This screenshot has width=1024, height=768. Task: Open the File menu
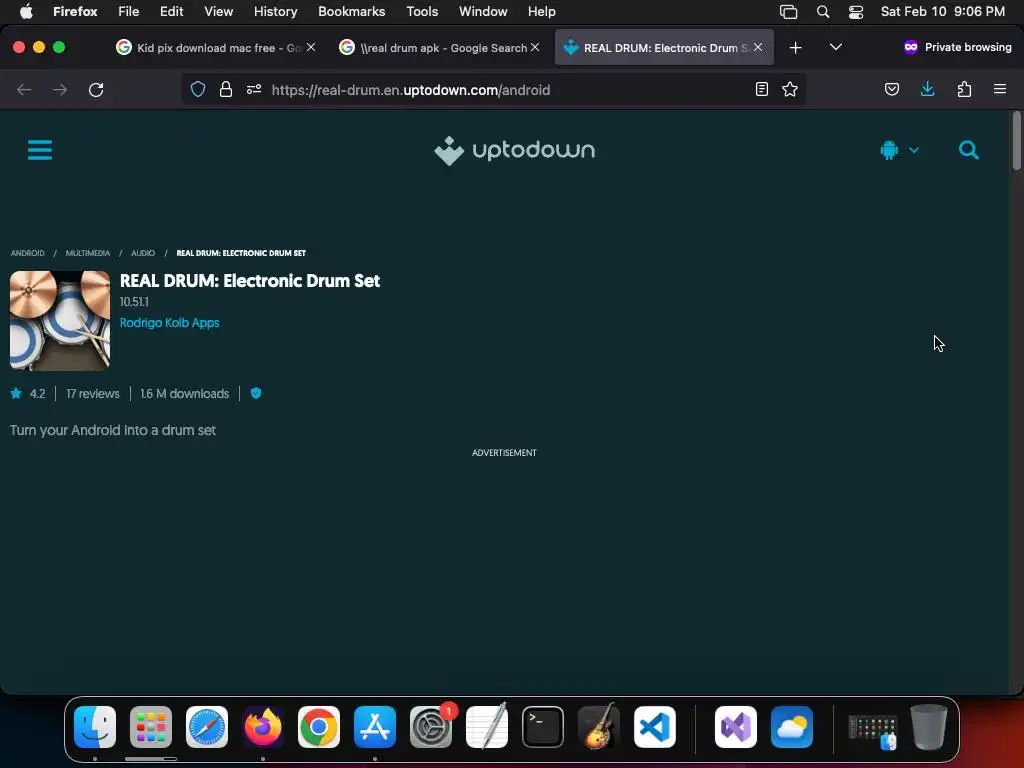pos(129,12)
